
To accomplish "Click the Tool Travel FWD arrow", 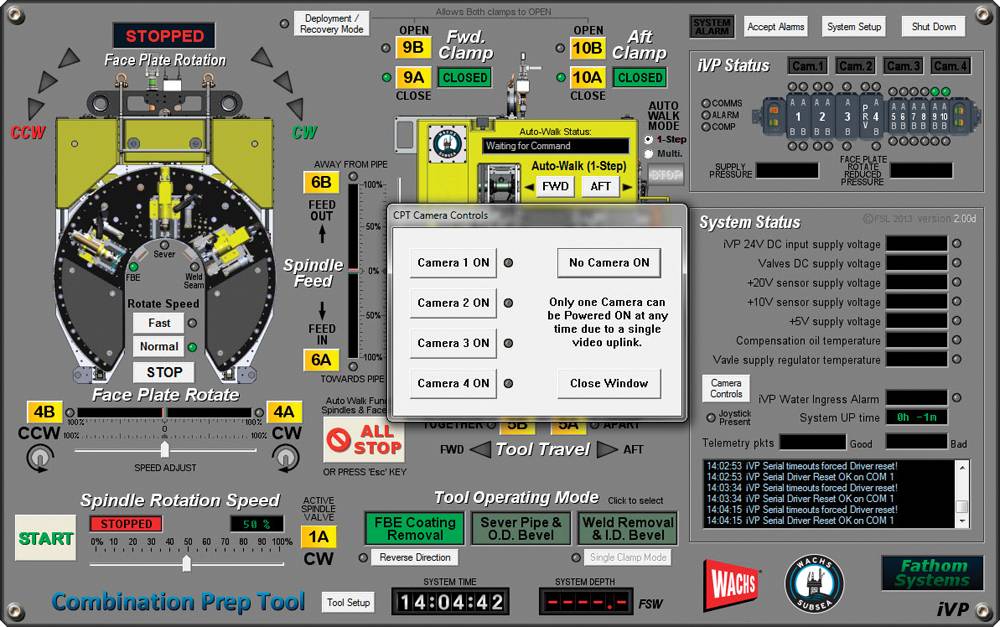I will [480, 450].
